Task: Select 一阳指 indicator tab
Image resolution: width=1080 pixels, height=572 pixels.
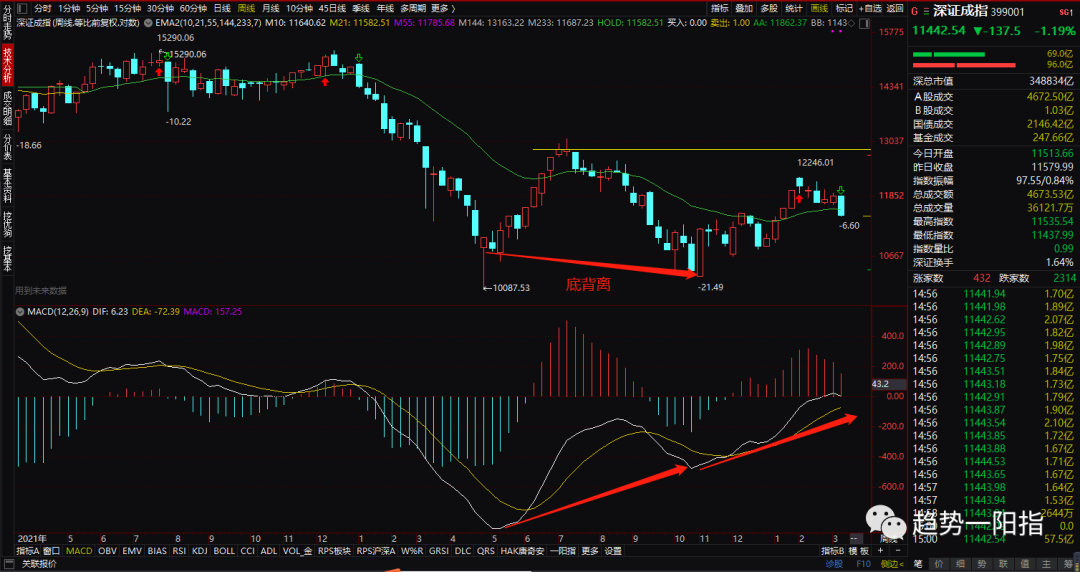Action: coord(563,551)
